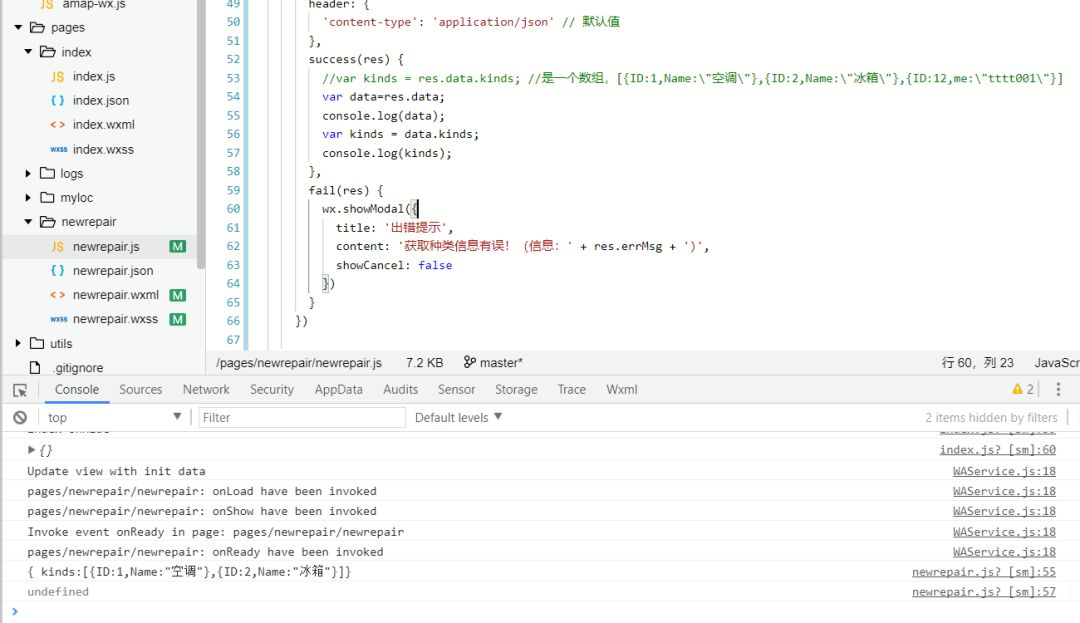Click modified badge next to newrepair.wxml
The image size is (1080, 623).
(x=178, y=295)
